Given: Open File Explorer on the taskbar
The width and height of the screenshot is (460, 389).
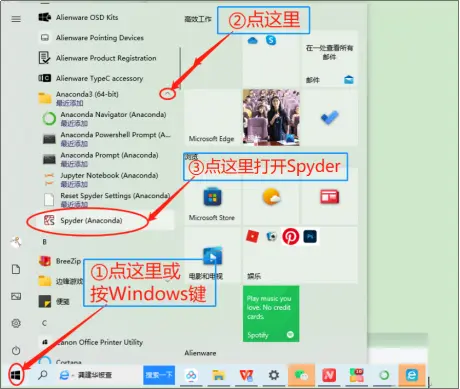Looking at the screenshot, I should pos(218,375).
